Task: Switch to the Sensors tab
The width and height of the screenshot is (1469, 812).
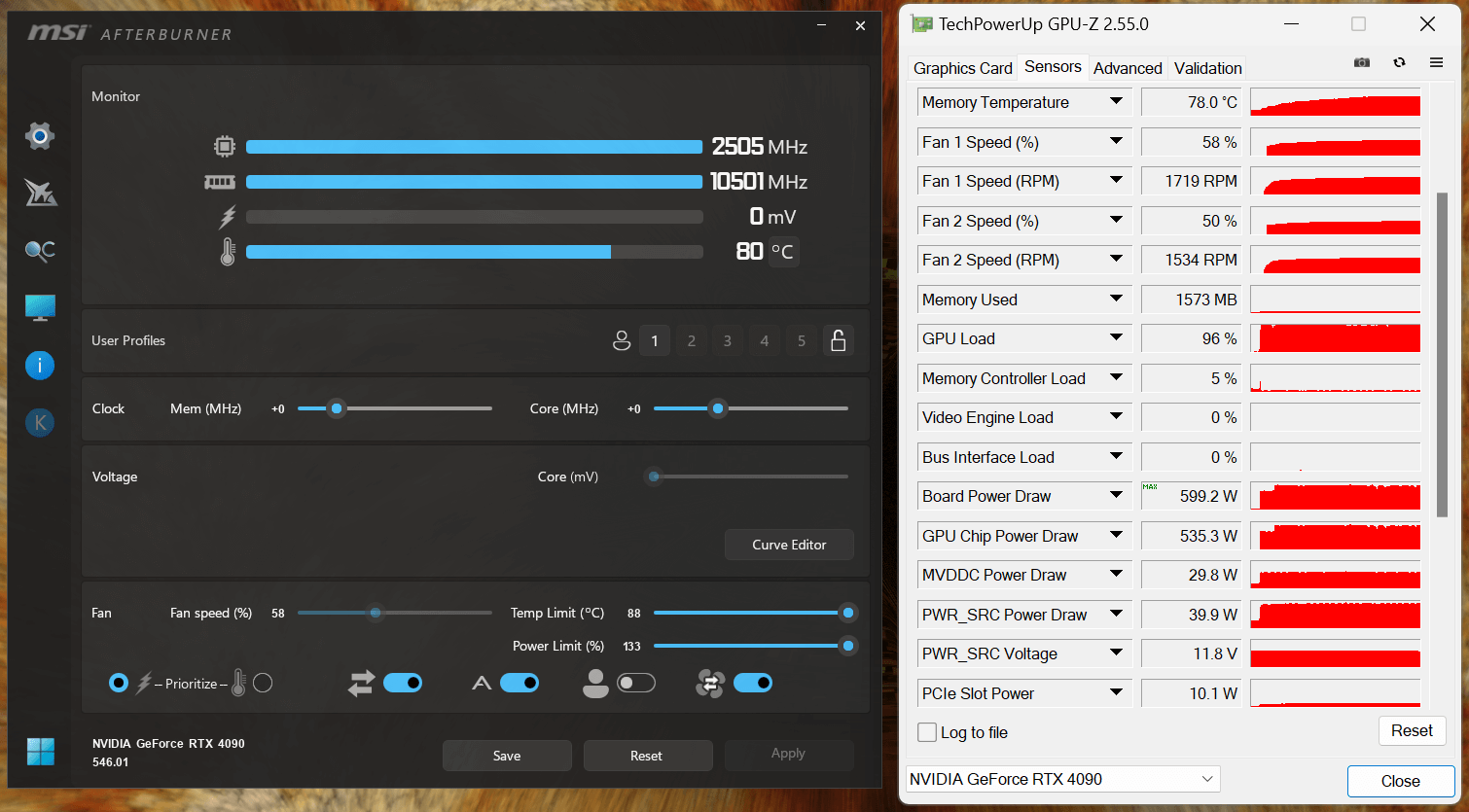Action: tap(1053, 66)
